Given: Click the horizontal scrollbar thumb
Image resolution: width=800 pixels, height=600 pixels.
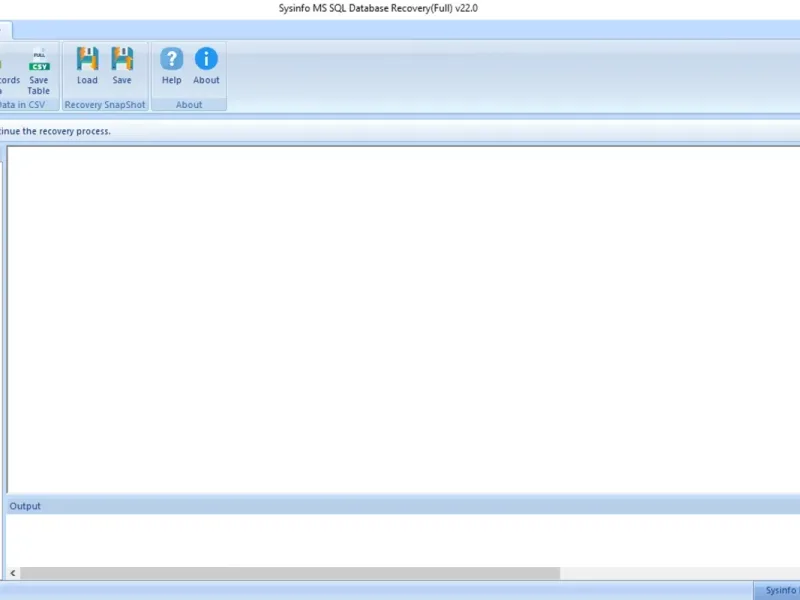Looking at the screenshot, I should (290, 573).
